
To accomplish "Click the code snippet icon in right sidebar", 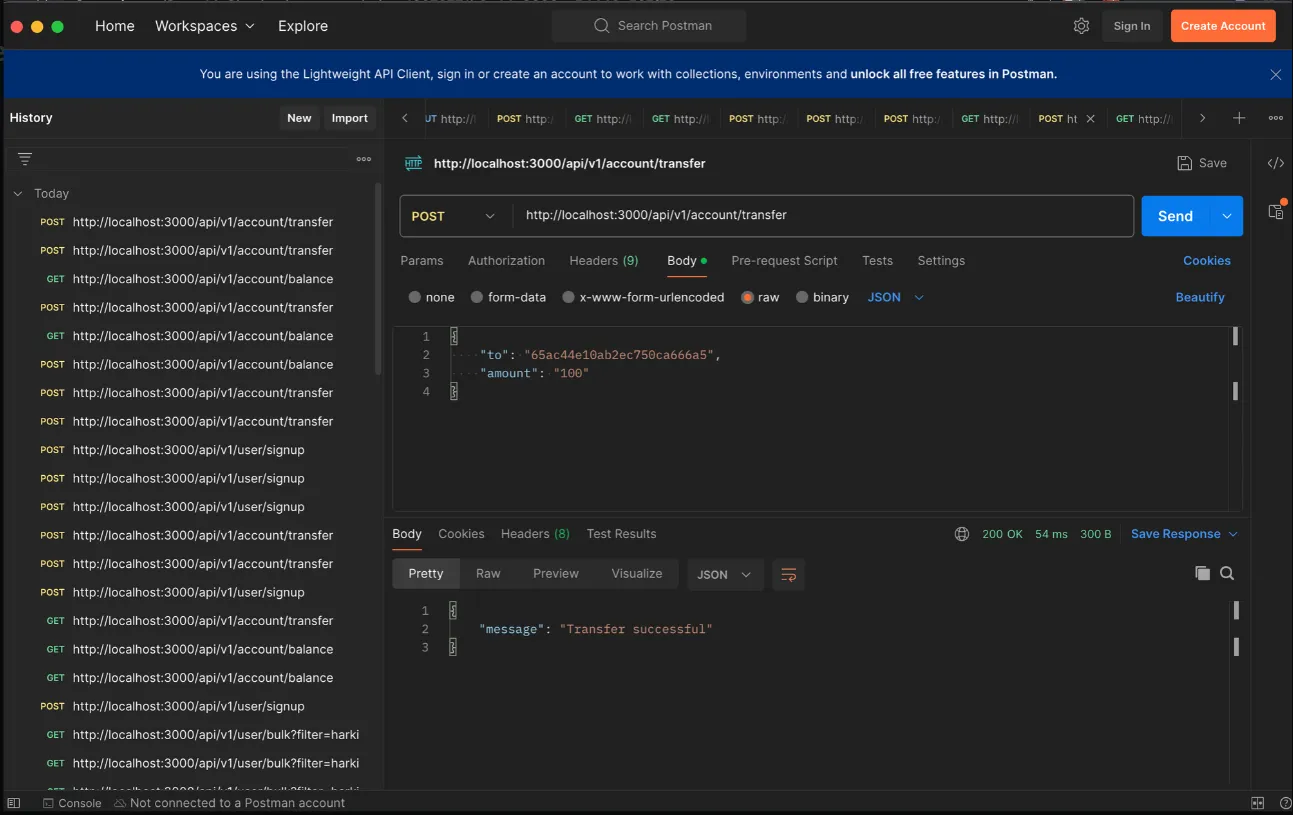I will point(1275,163).
